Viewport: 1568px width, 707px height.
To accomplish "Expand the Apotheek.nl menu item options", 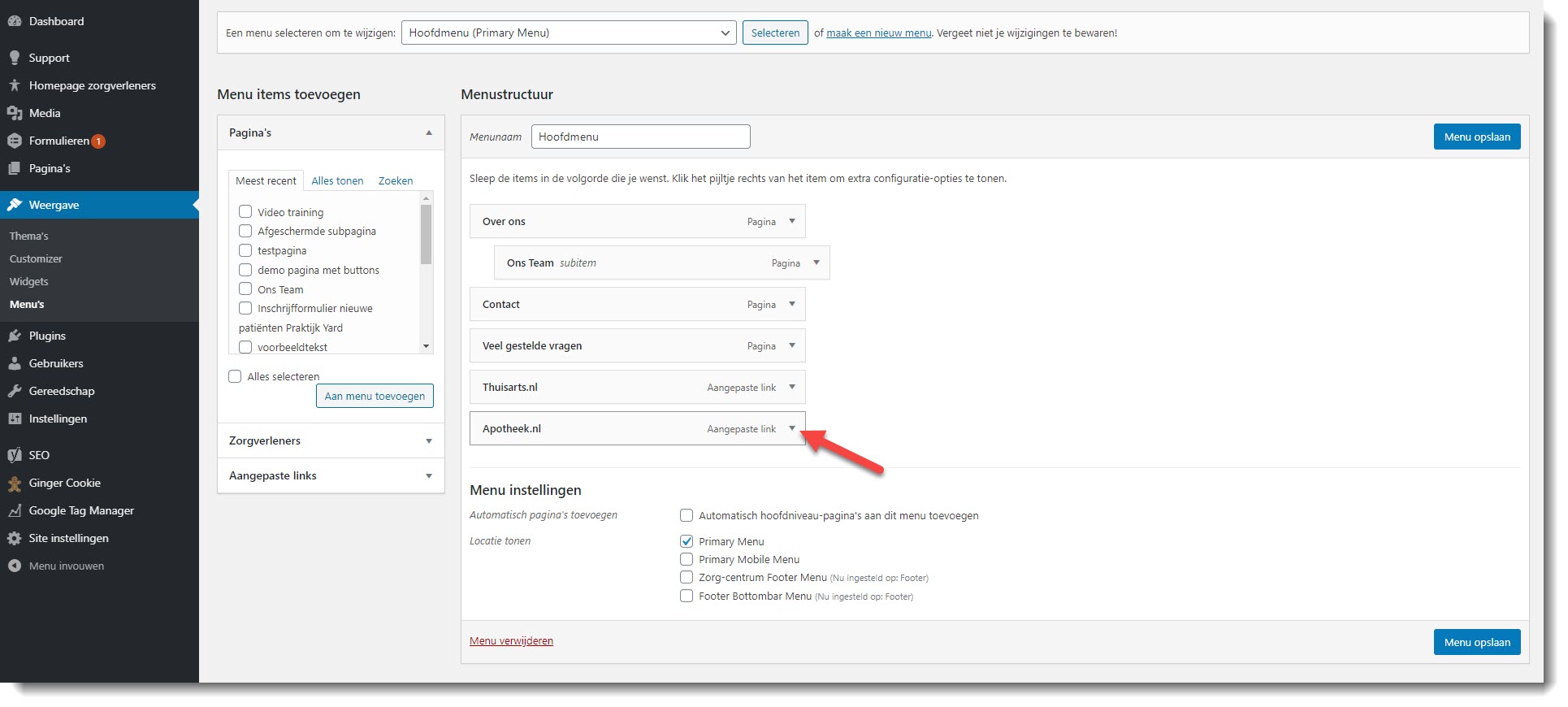I will pyautogui.click(x=792, y=428).
